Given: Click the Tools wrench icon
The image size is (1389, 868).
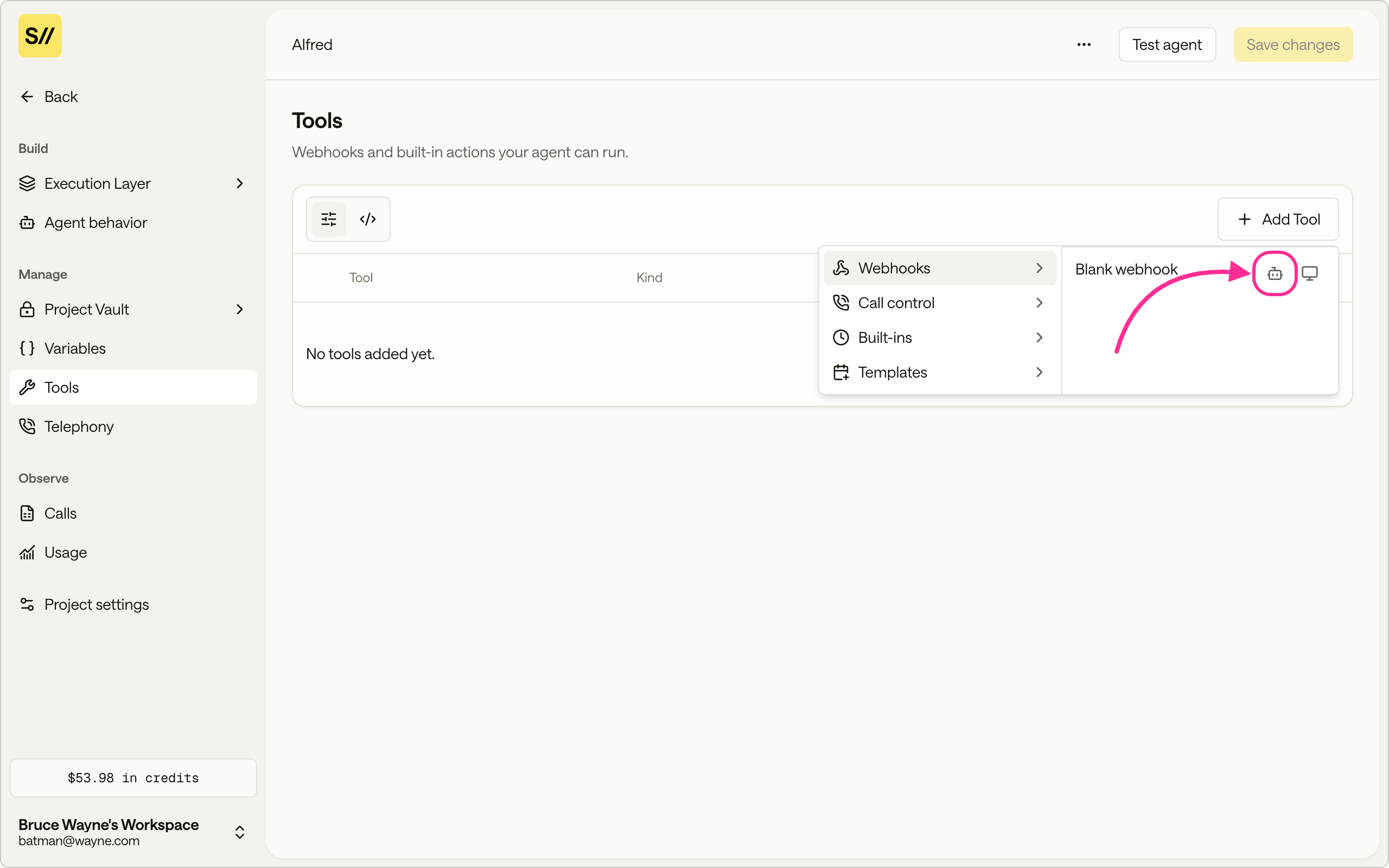Looking at the screenshot, I should [x=27, y=387].
